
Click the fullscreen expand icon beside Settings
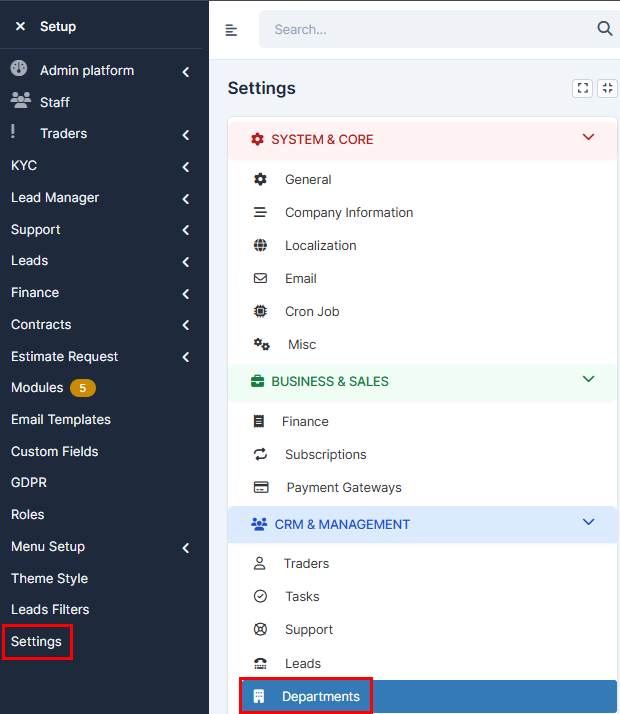(x=582, y=88)
